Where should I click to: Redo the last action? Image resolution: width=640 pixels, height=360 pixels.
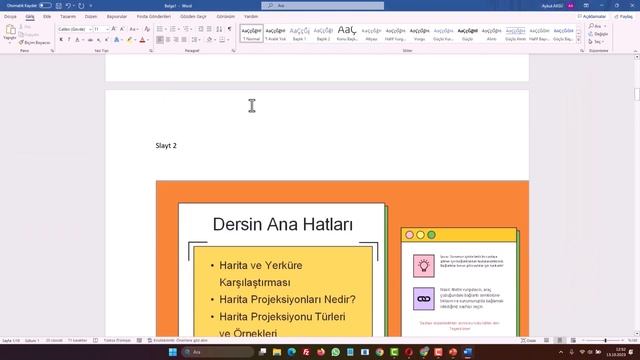[x=81, y=6]
